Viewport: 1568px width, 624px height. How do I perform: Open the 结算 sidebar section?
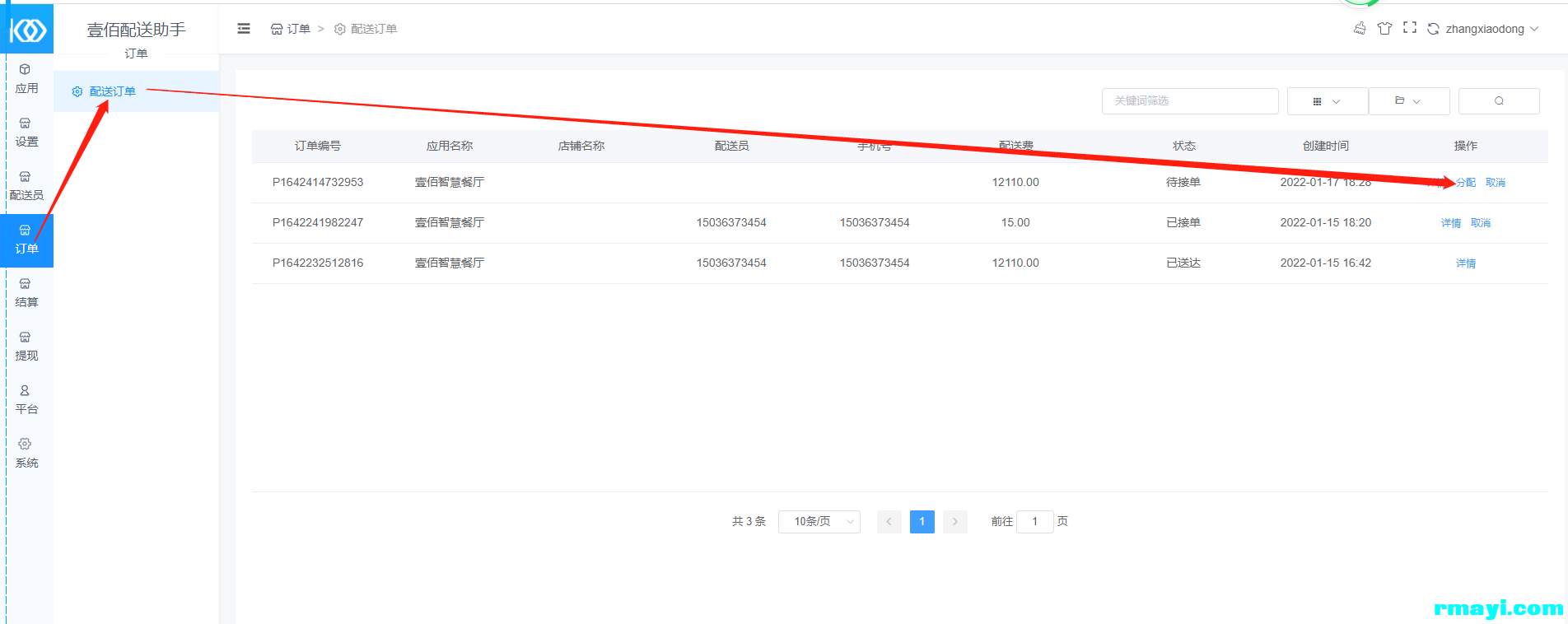point(26,293)
